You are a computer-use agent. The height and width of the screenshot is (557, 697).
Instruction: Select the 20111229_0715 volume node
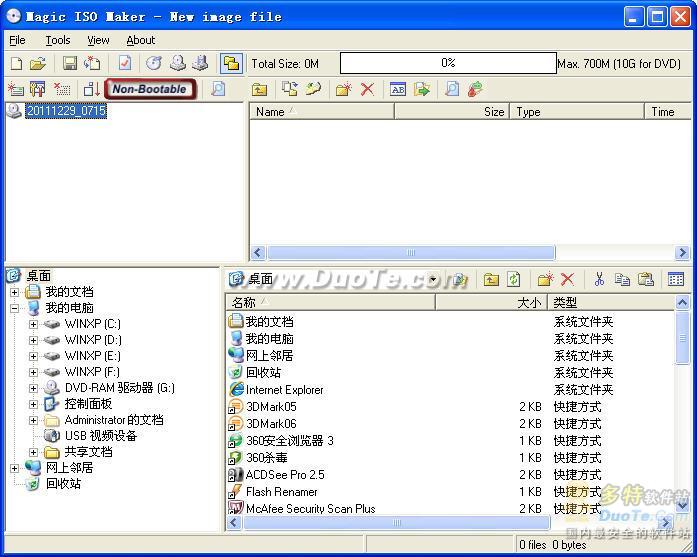tap(66, 110)
